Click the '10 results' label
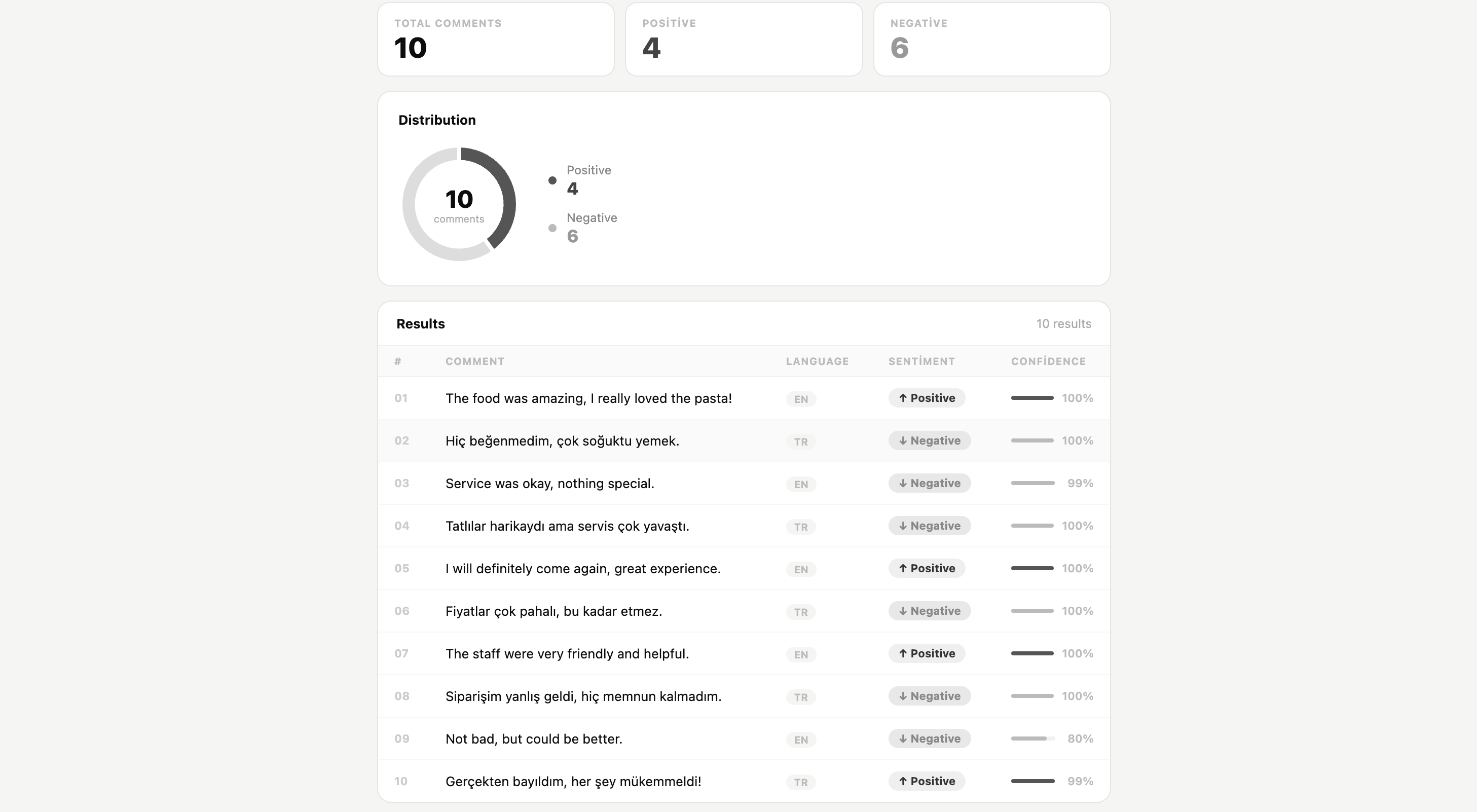The image size is (1477, 812). tap(1063, 323)
